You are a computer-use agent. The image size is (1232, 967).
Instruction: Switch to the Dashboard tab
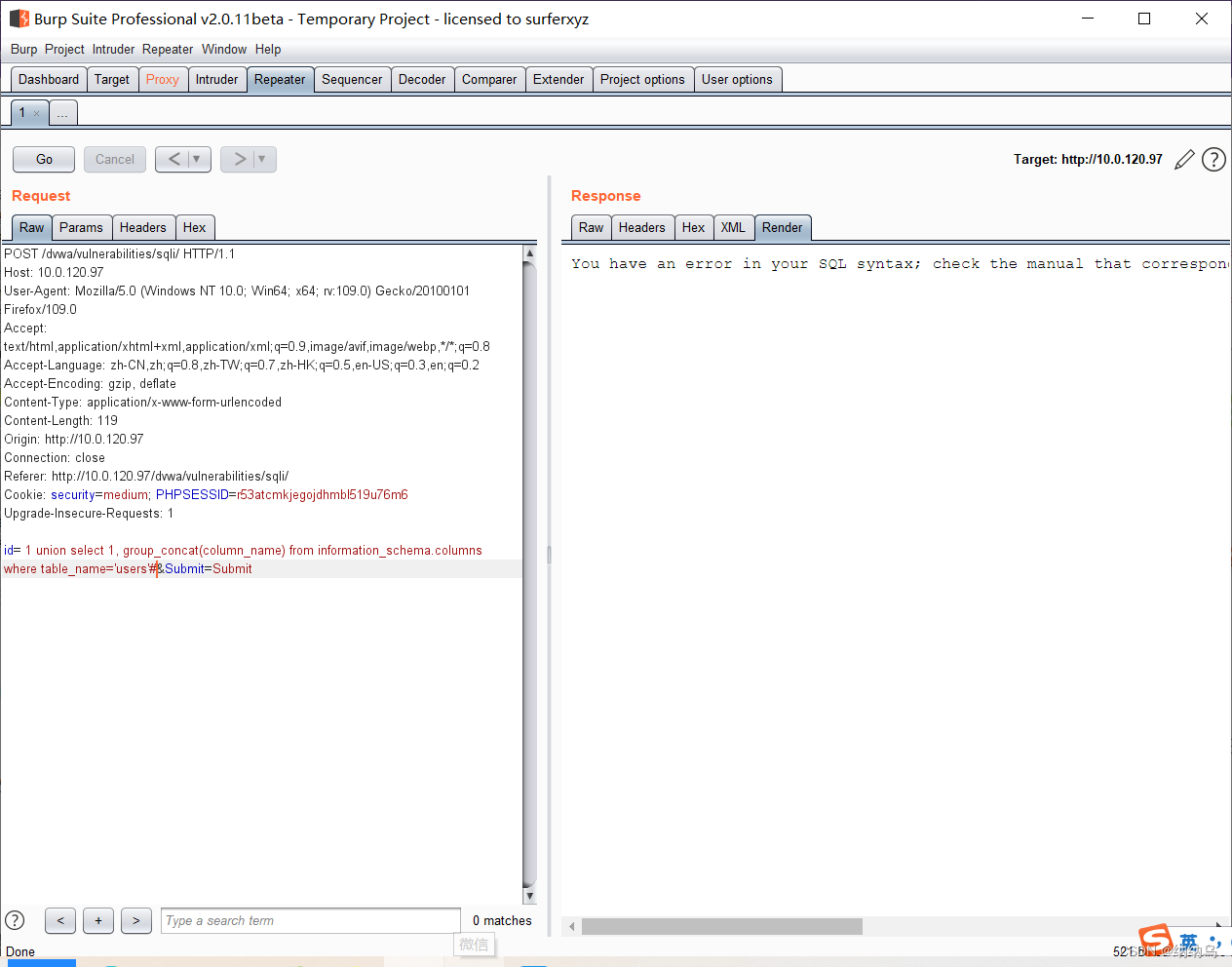tap(49, 80)
